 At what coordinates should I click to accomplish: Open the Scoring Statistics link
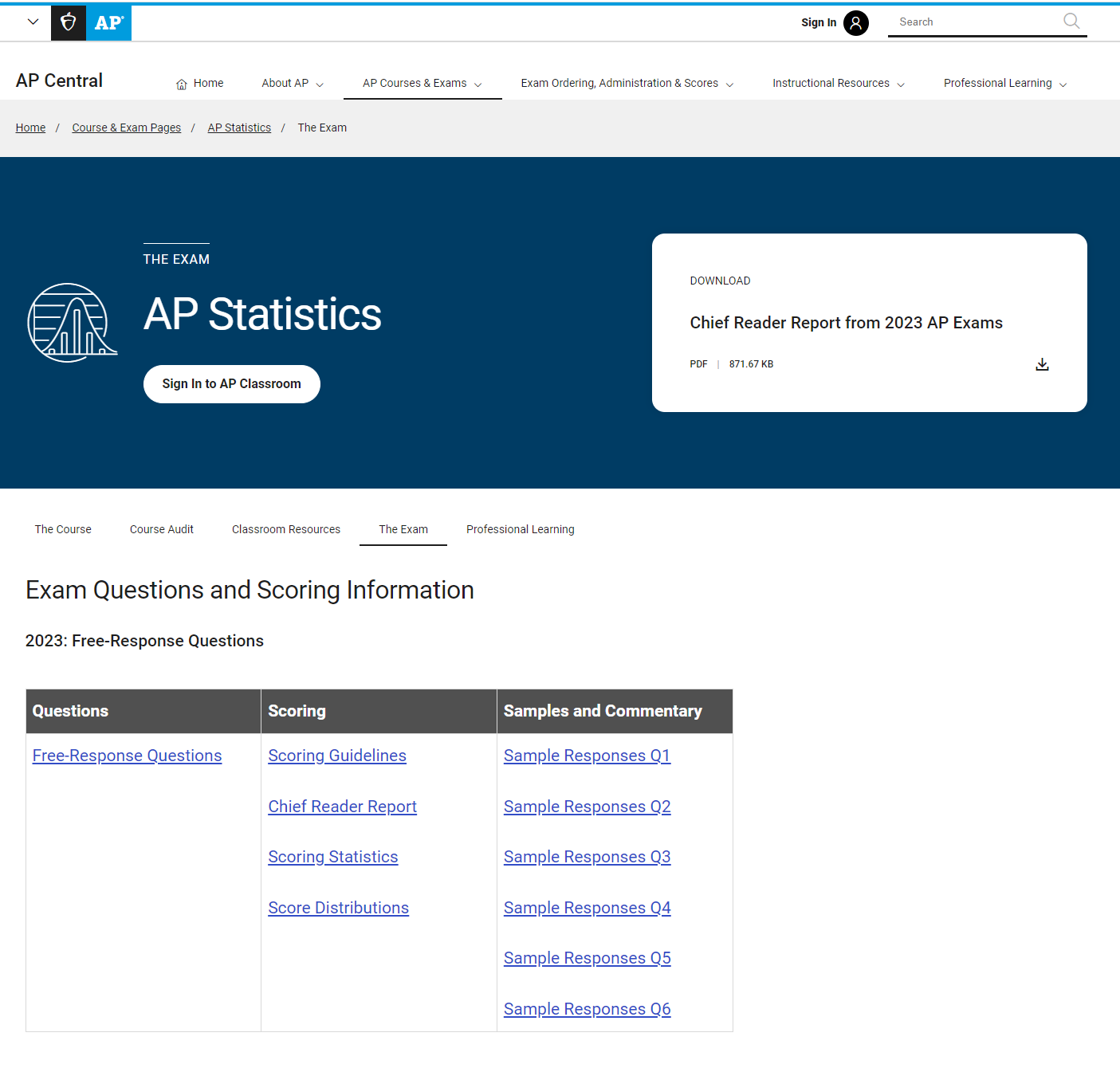click(x=333, y=857)
